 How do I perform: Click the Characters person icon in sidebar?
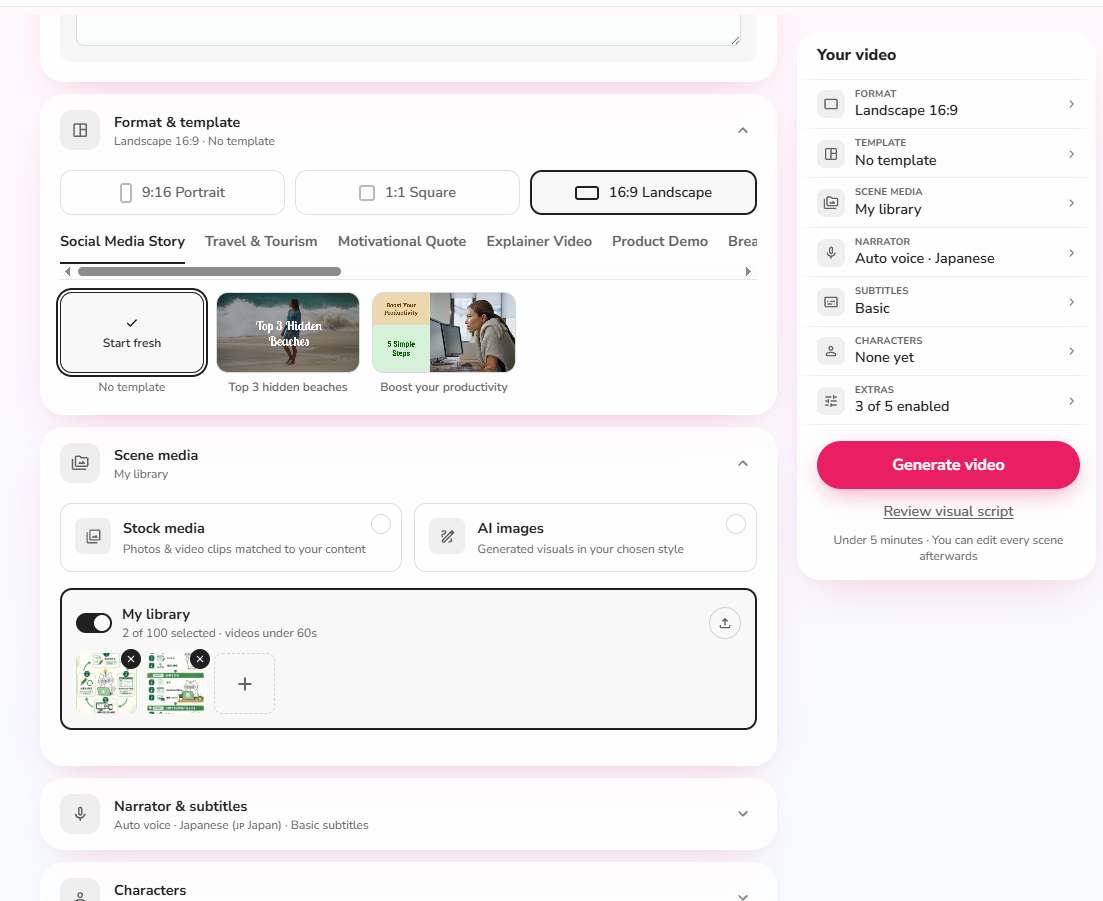click(831, 351)
